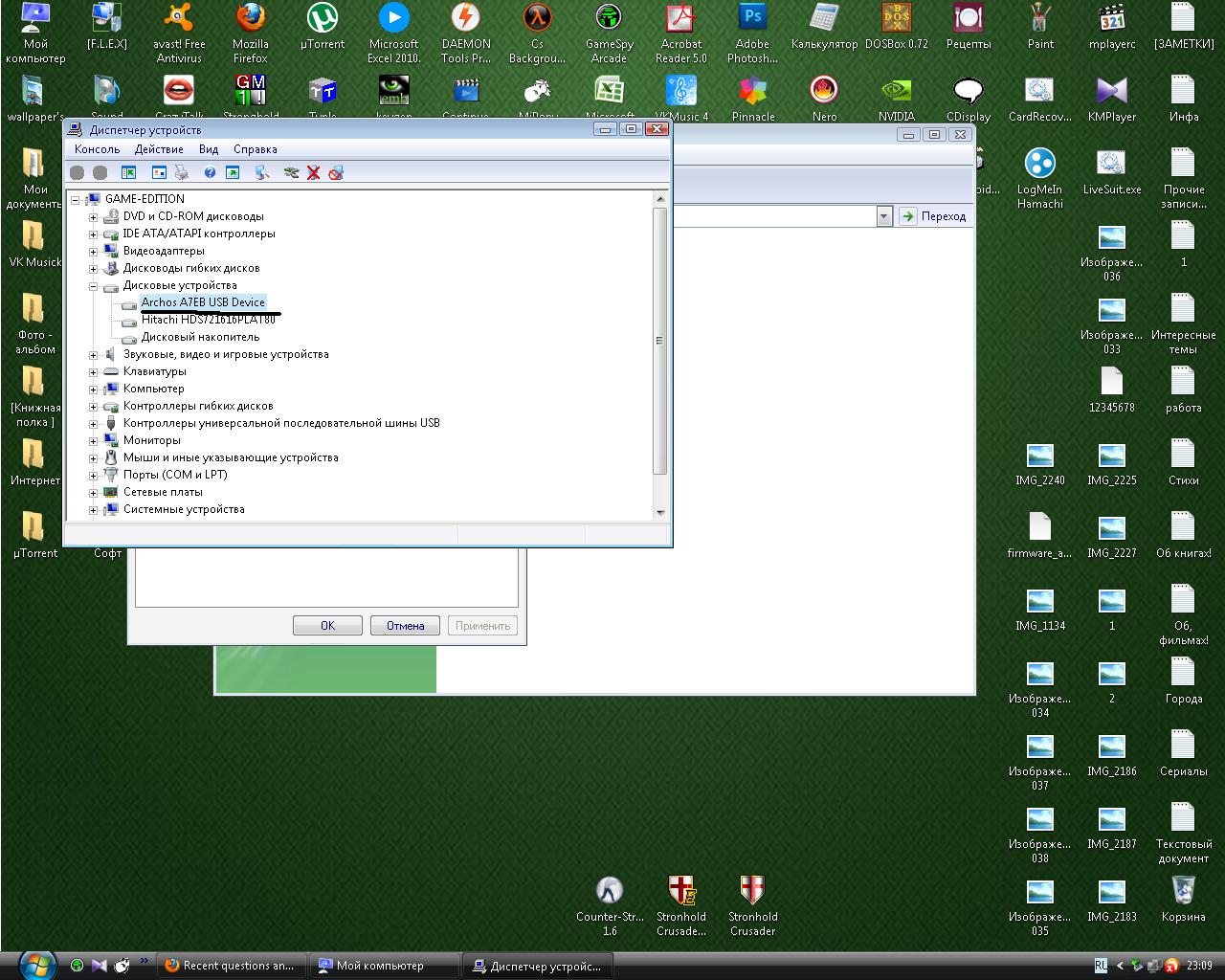The image size is (1225, 980).
Task: Open address bar dropdown in background window
Action: (883, 216)
